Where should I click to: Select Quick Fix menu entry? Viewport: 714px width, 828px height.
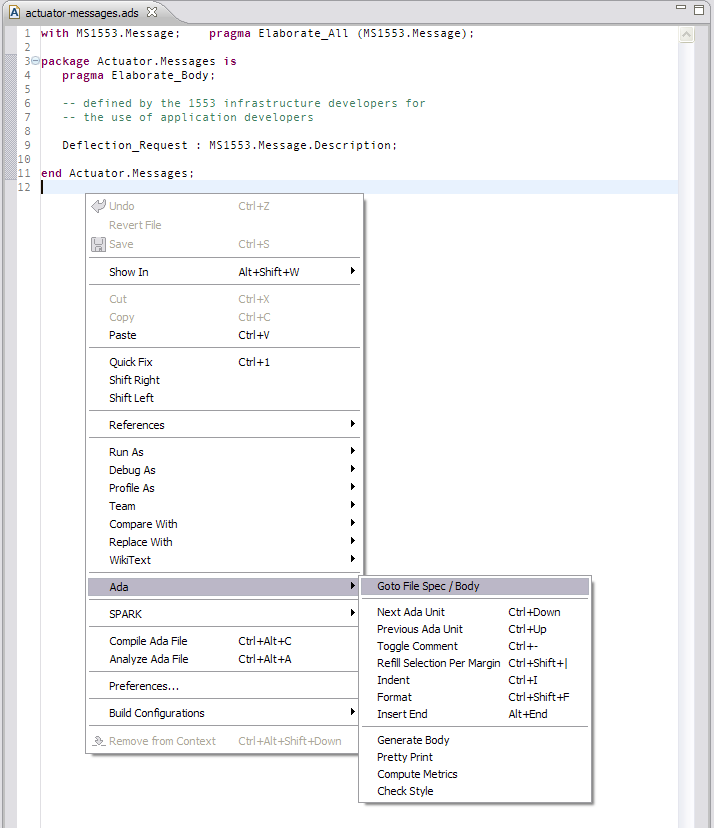(x=224, y=362)
